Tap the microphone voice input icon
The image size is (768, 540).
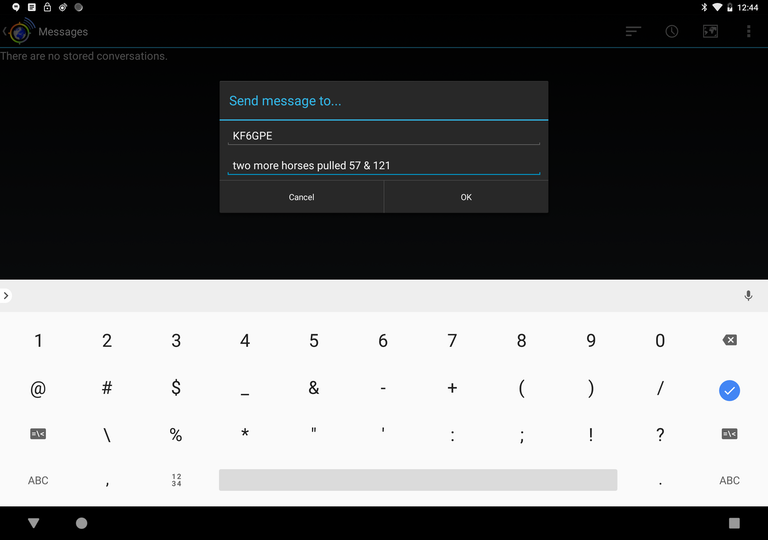tap(748, 295)
